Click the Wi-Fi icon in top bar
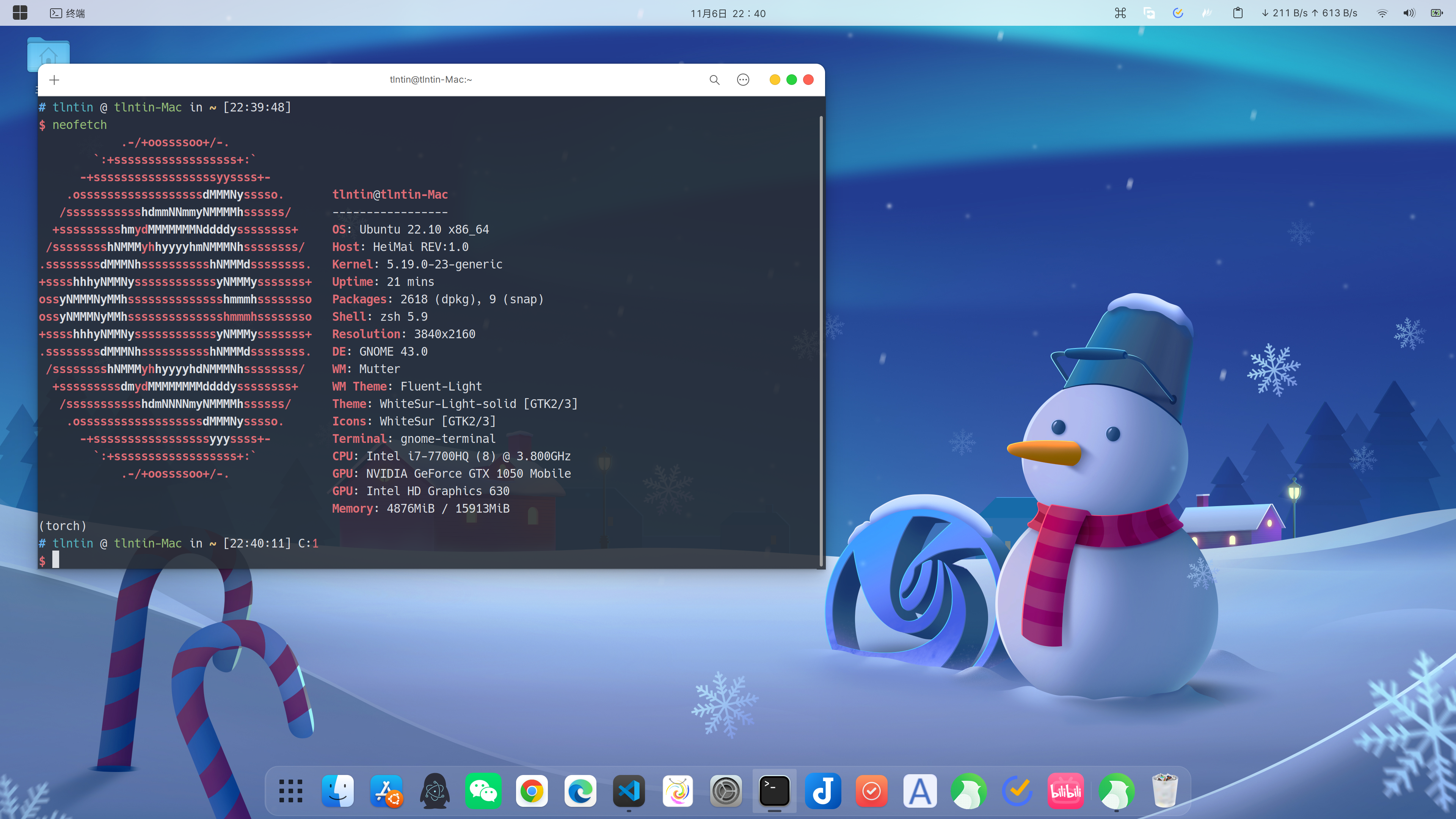The height and width of the screenshot is (819, 1456). coord(1382,13)
